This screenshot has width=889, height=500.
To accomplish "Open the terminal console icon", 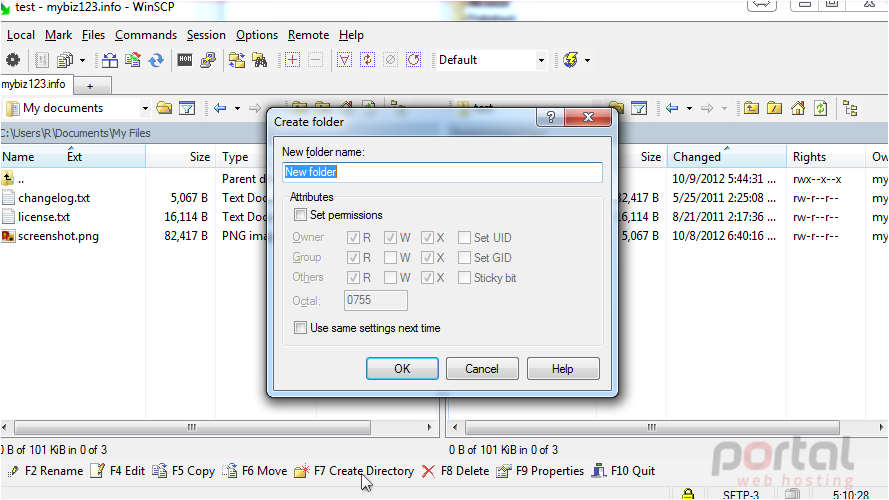I will pyautogui.click(x=185, y=60).
